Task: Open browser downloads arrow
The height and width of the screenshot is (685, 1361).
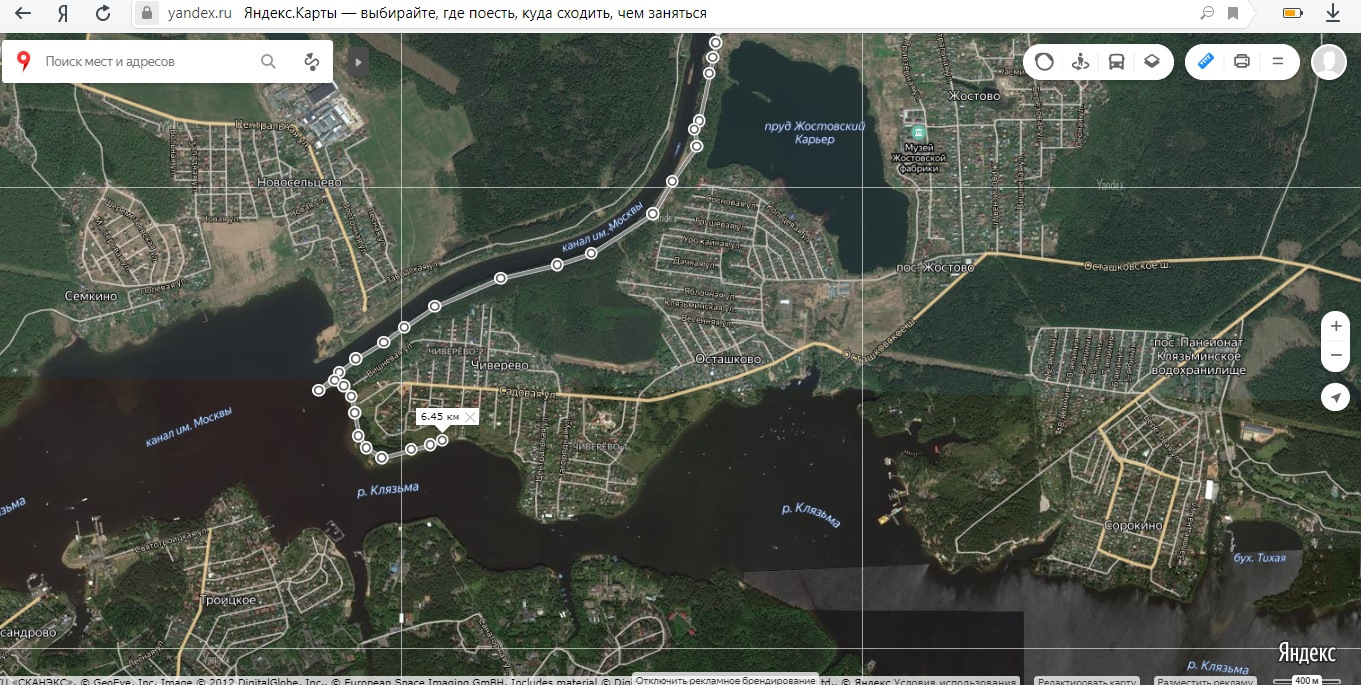Action: pos(1332,13)
